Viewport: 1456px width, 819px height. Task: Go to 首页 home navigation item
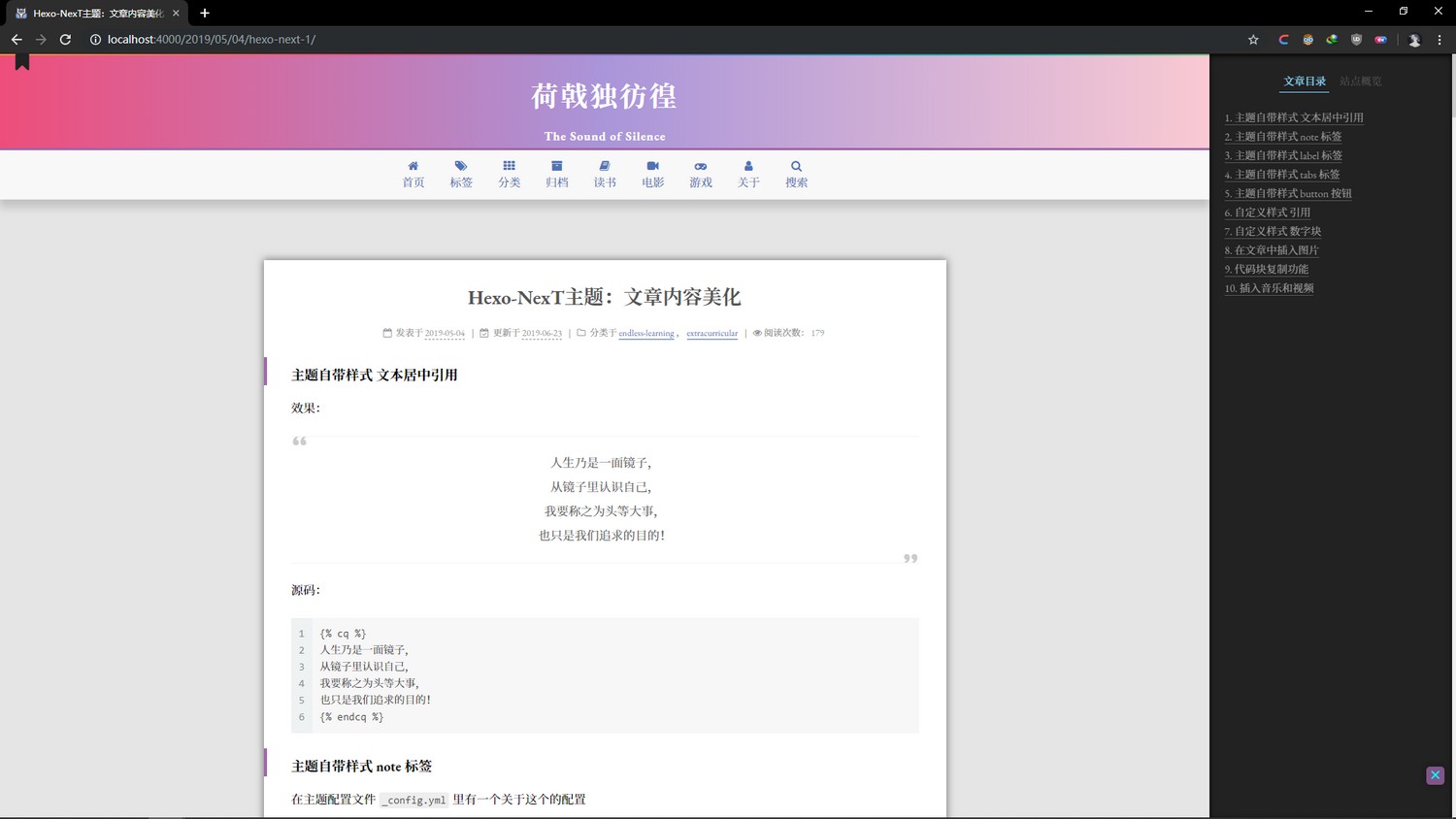414,175
